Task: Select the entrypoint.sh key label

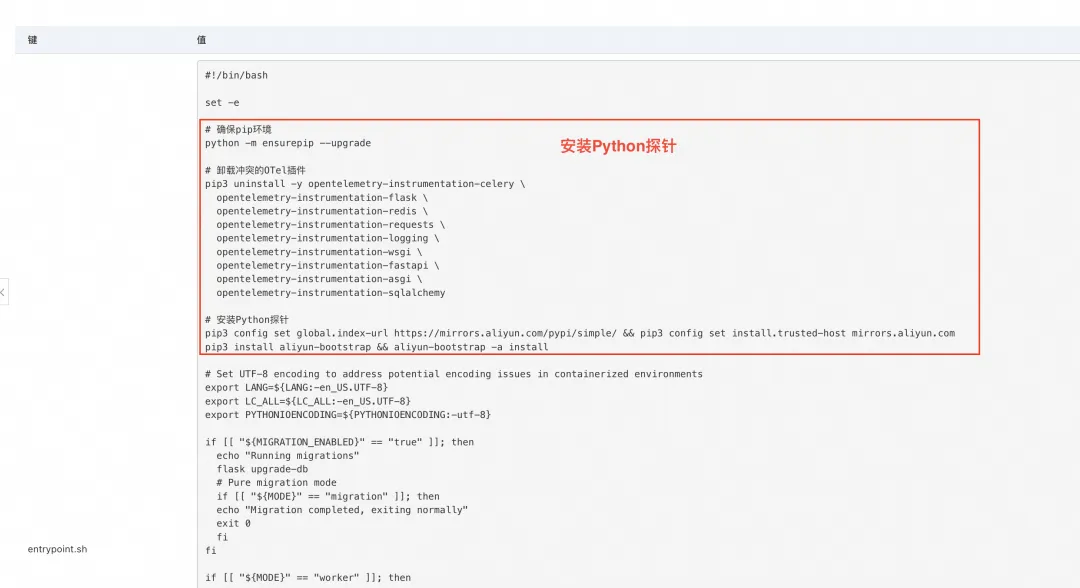Action: 57,549
